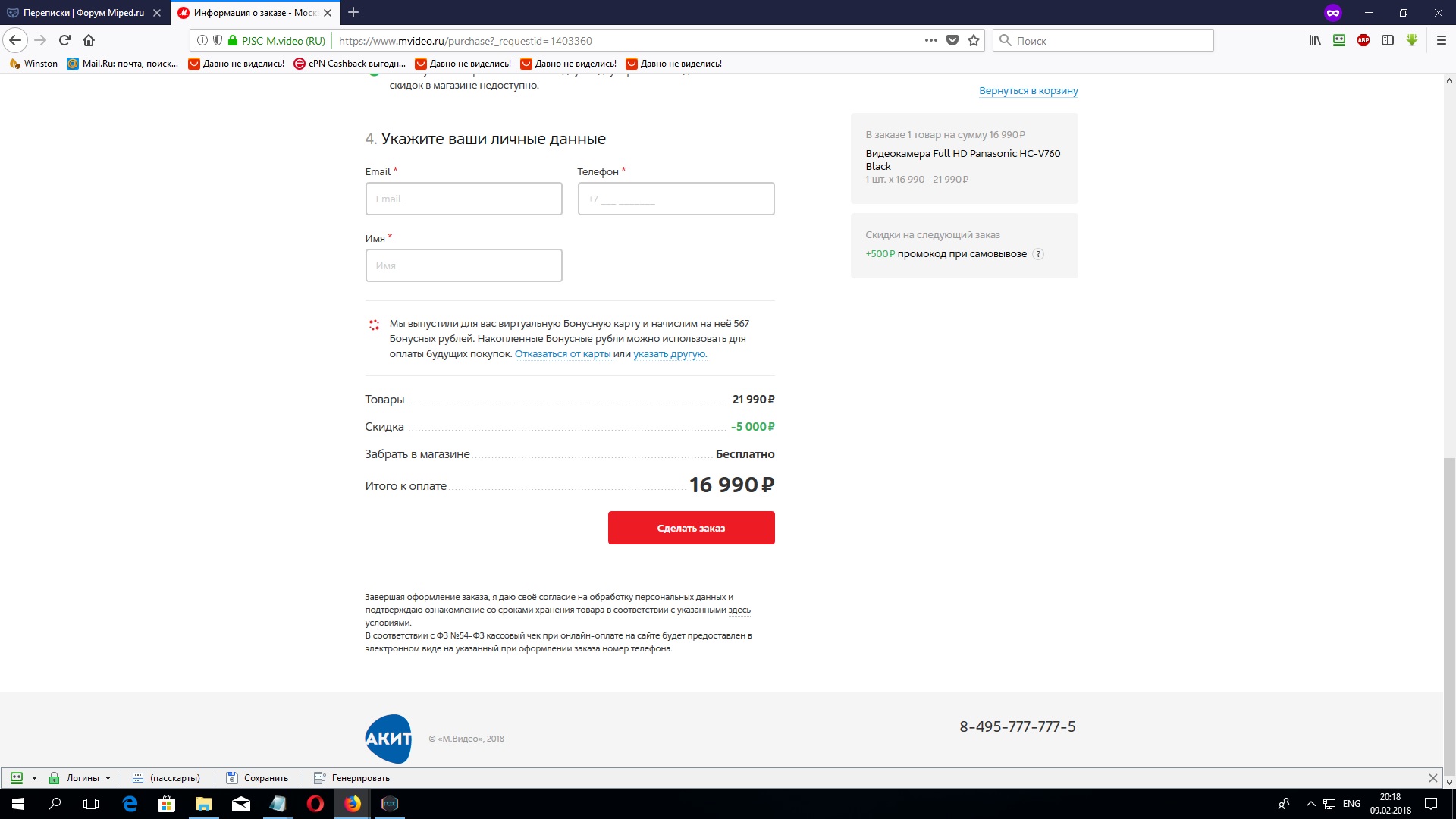Bookmark this page with star icon
Screen dimensions: 1456x819
[974, 40]
